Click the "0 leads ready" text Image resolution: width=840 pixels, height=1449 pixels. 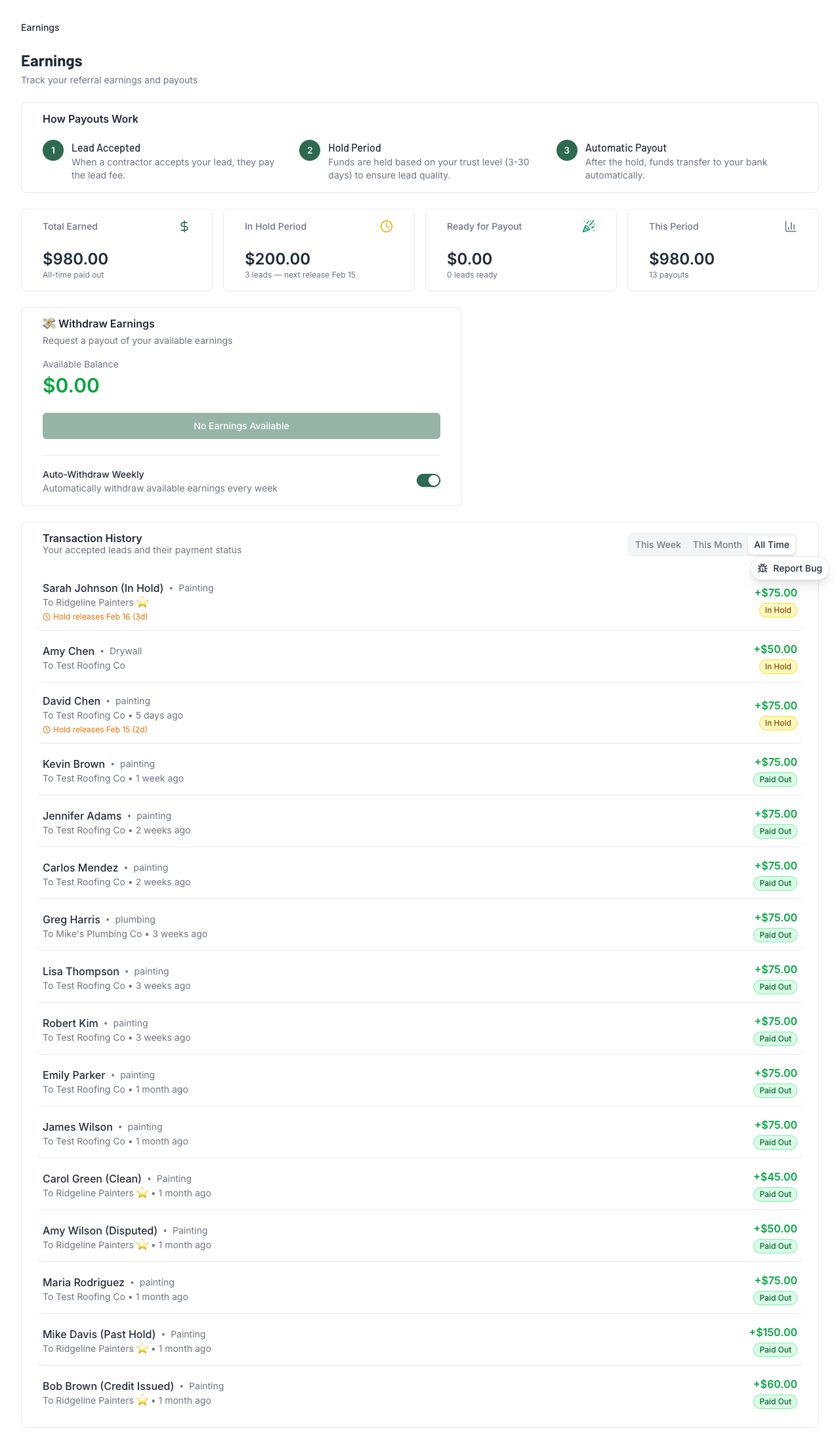tap(472, 275)
